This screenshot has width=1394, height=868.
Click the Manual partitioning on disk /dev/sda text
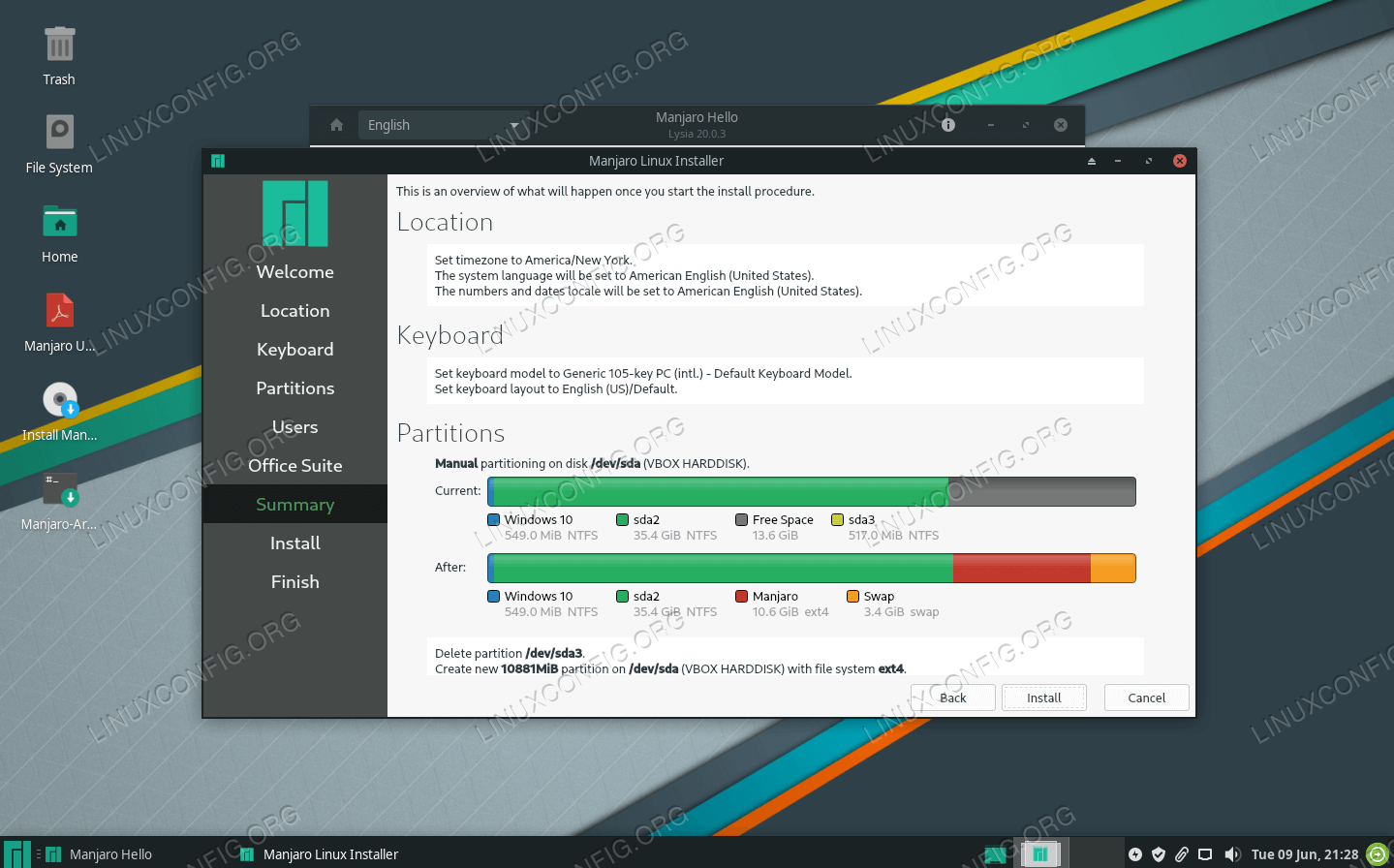pyautogui.click(x=592, y=463)
